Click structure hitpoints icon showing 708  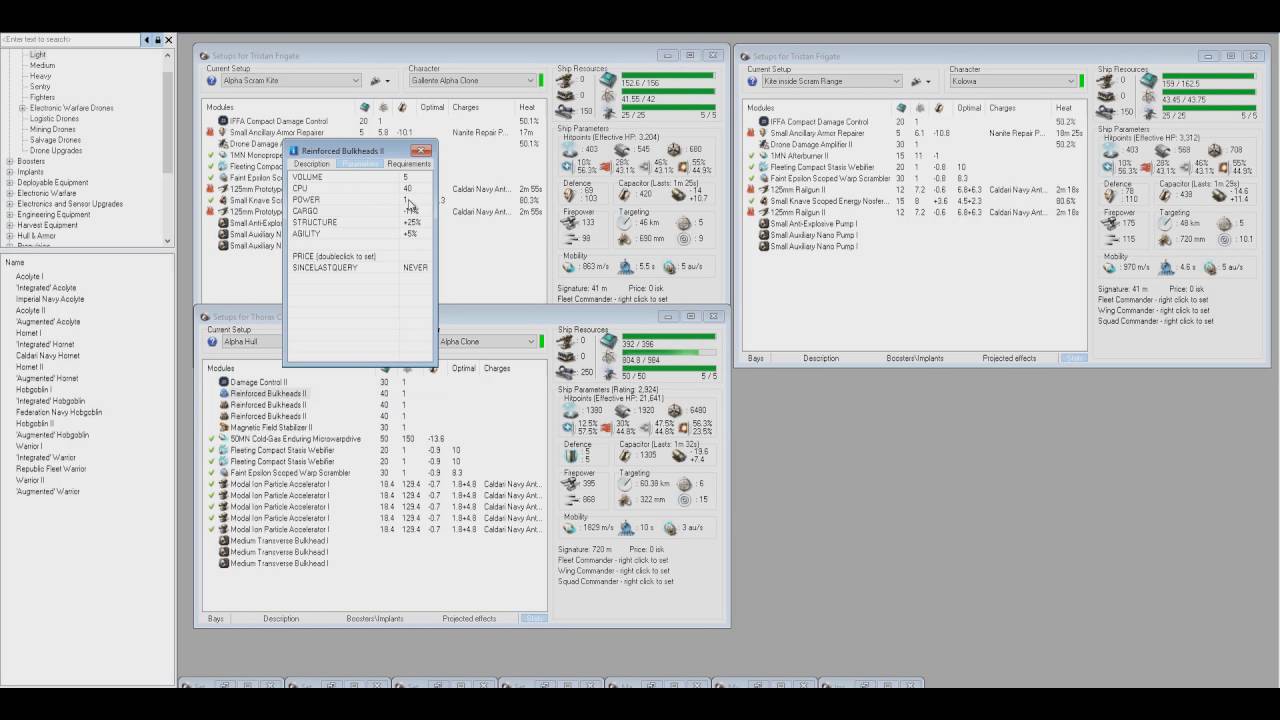[1215, 150]
